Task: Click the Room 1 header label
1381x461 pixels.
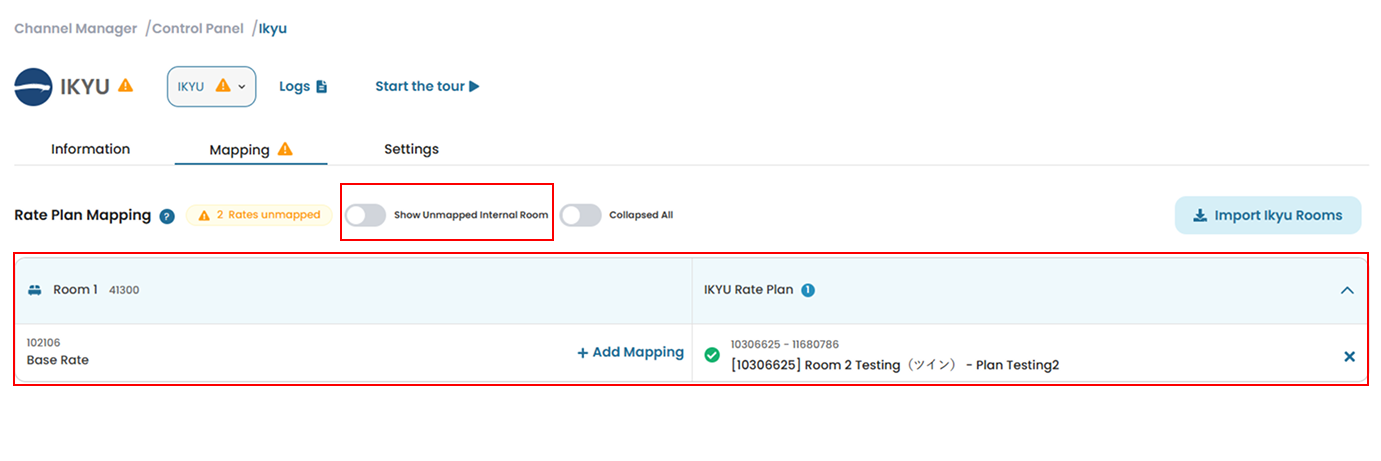Action: [75, 290]
